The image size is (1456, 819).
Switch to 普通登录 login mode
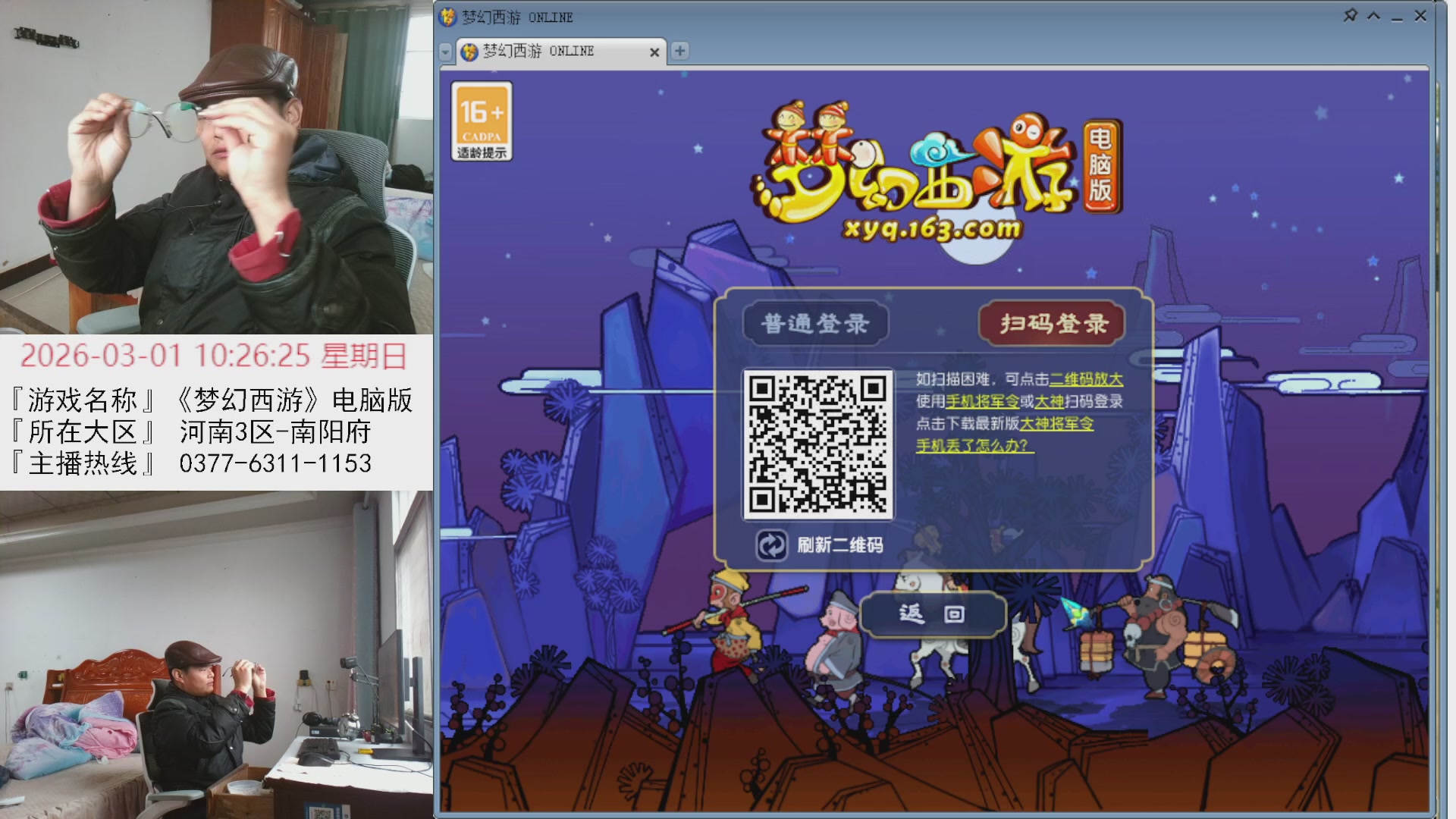pyautogui.click(x=815, y=324)
